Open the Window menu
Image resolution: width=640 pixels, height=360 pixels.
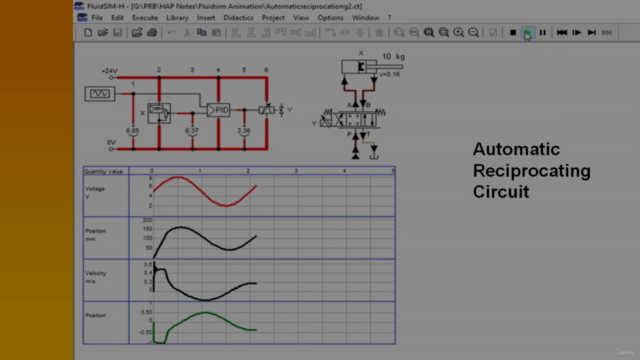[365, 18]
